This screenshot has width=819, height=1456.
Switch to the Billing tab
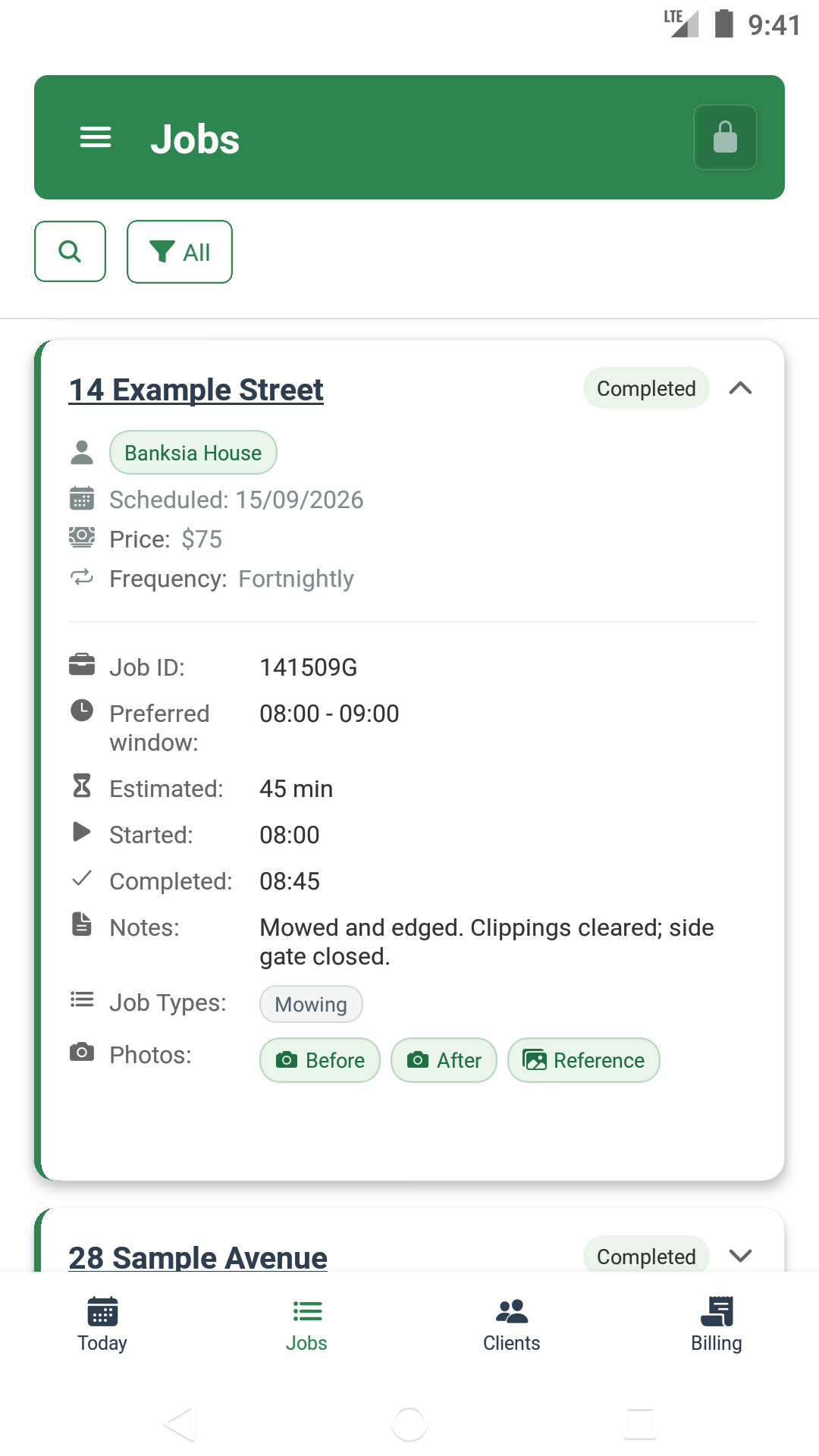(x=717, y=1324)
